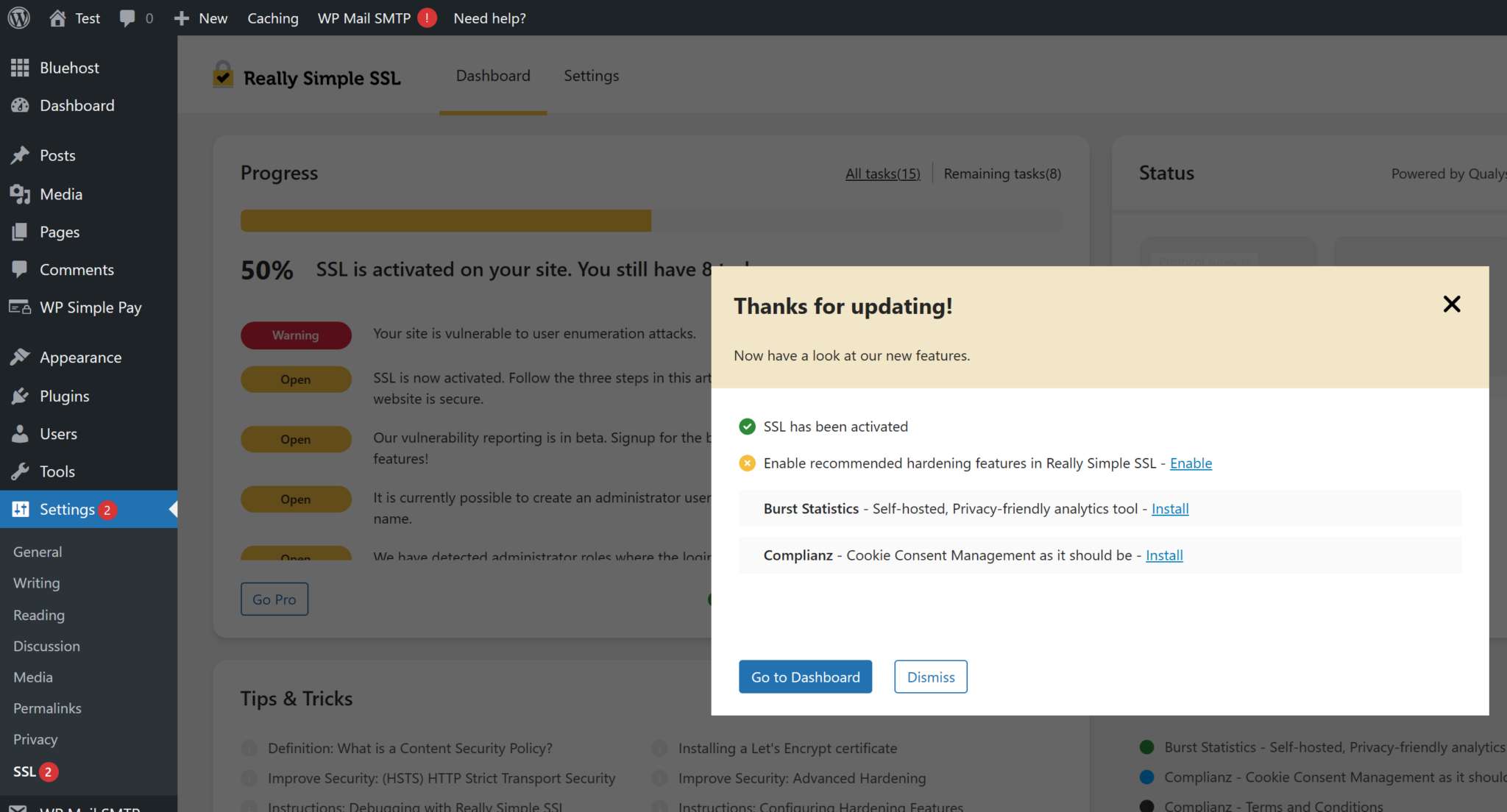Image resolution: width=1507 pixels, height=812 pixels.
Task: Open the SSL settings submenu
Action: tap(24, 772)
